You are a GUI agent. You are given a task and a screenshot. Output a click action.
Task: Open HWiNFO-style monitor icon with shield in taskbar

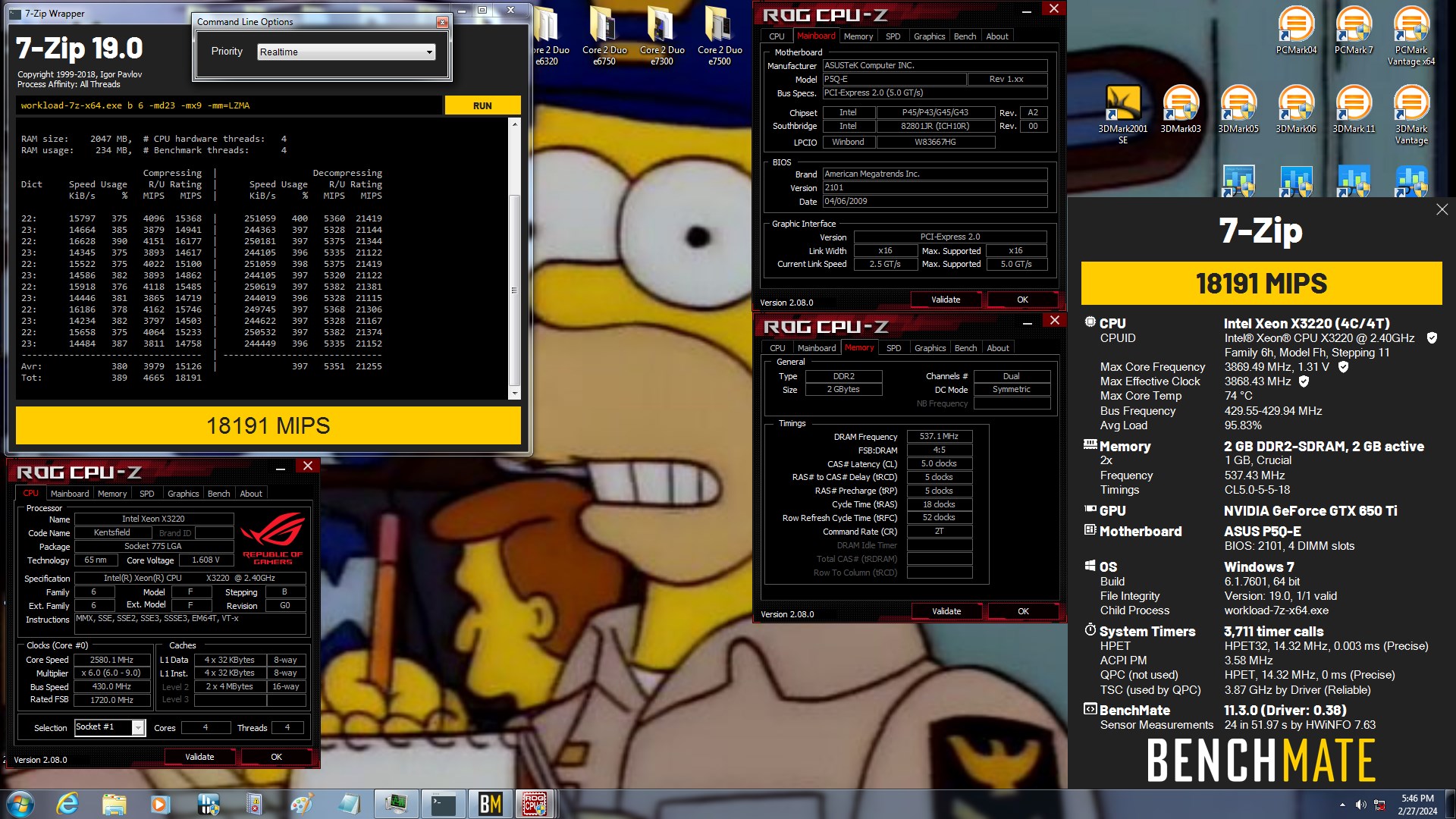[208, 804]
